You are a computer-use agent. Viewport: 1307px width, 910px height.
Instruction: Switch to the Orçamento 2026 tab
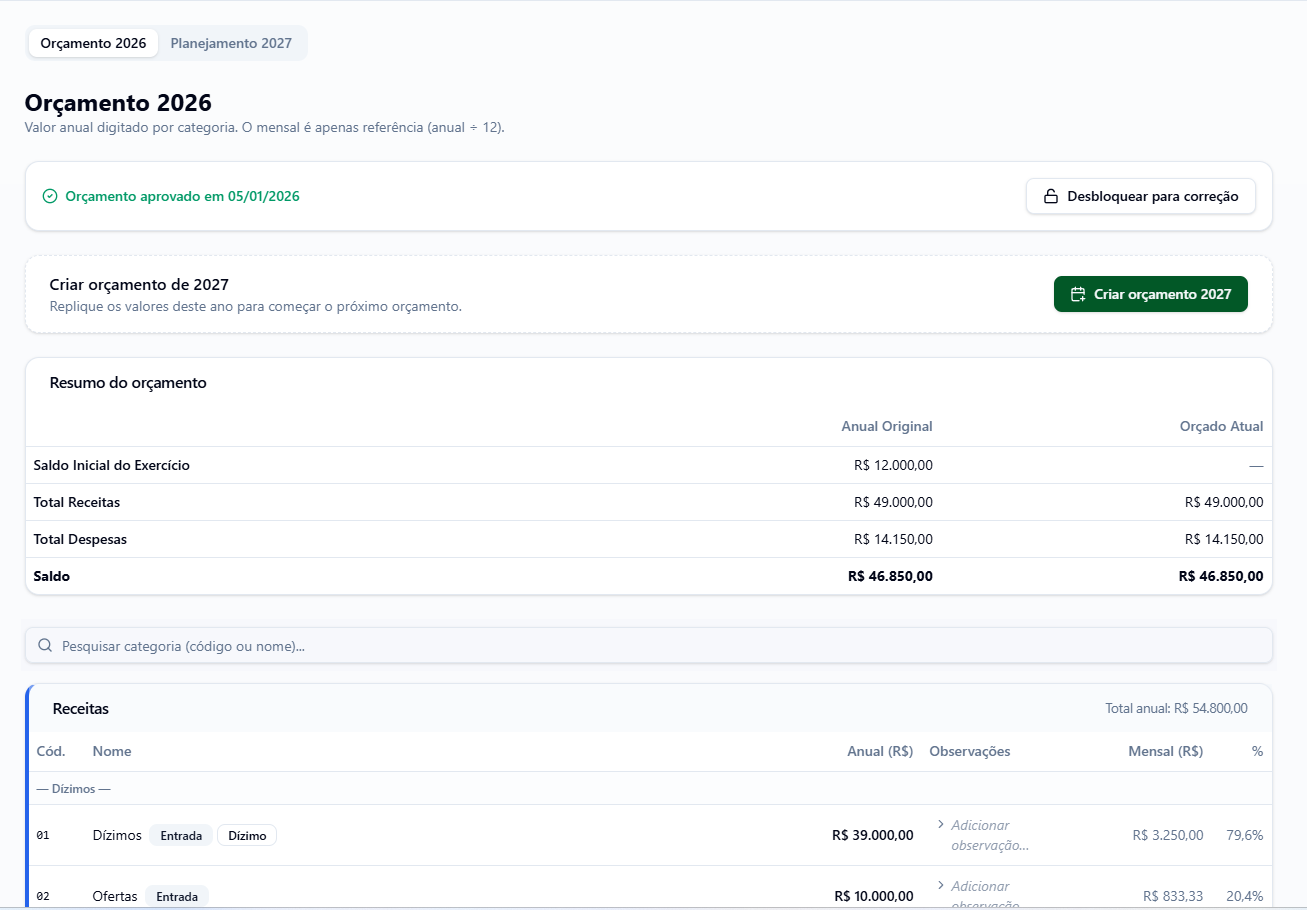93,43
